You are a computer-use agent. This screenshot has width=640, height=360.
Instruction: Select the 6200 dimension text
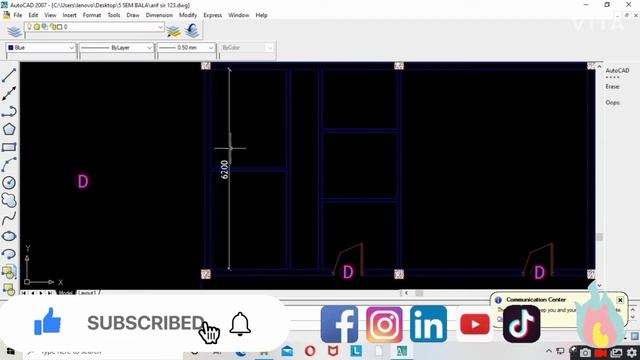[x=224, y=169]
